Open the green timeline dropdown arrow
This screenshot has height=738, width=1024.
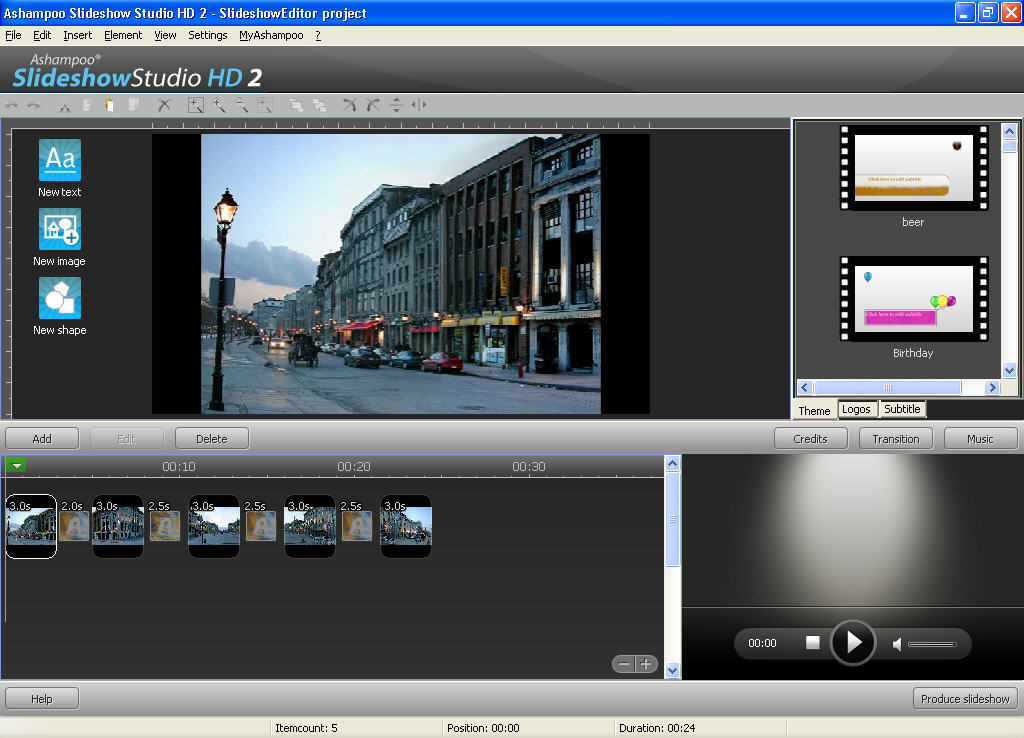coord(16,464)
